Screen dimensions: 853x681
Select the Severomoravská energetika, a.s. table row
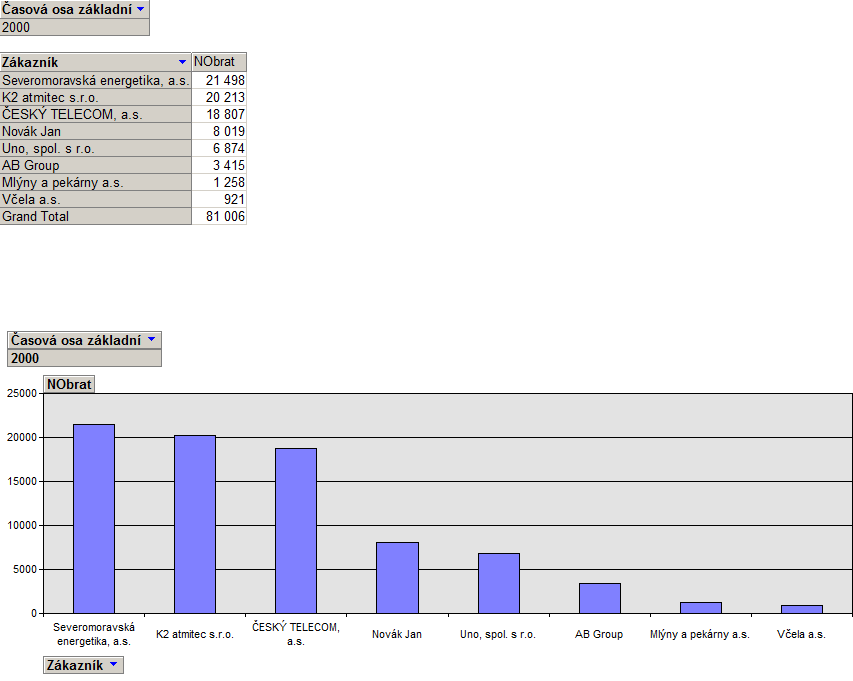(x=123, y=81)
